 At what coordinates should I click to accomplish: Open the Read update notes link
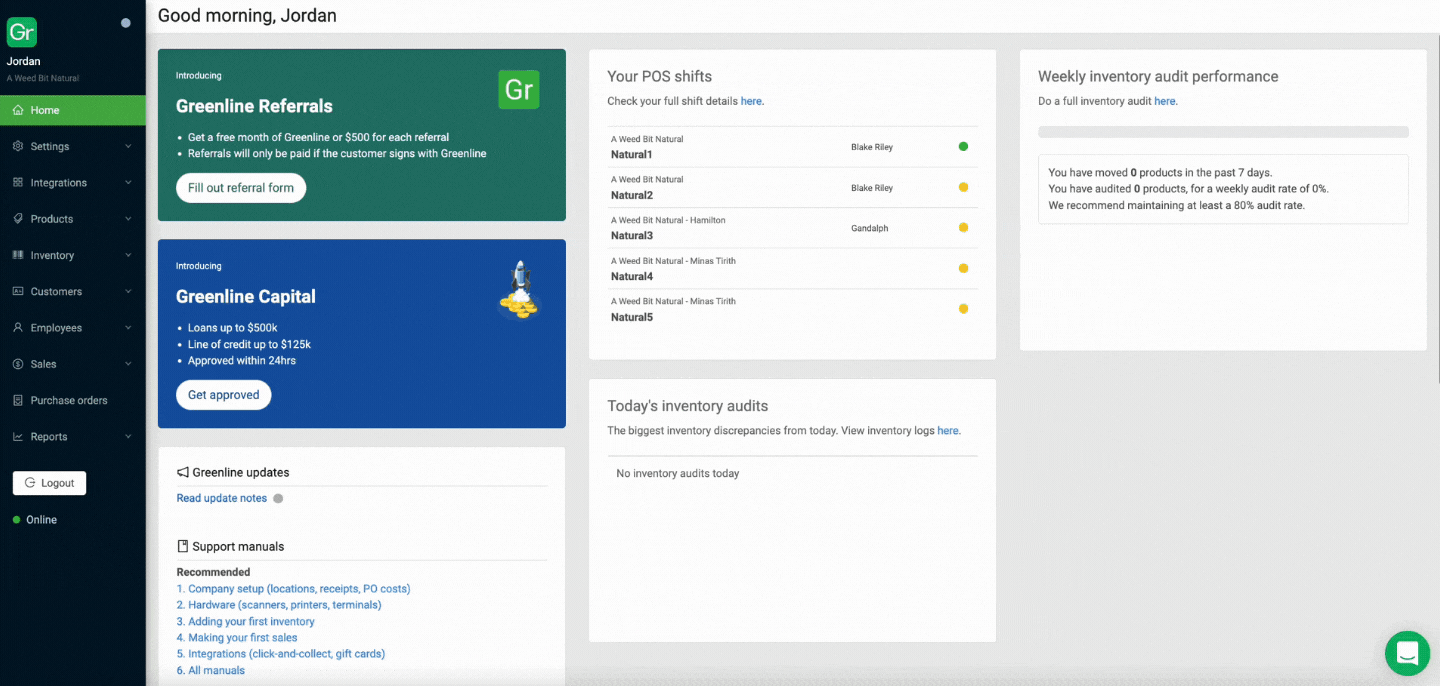(x=221, y=498)
